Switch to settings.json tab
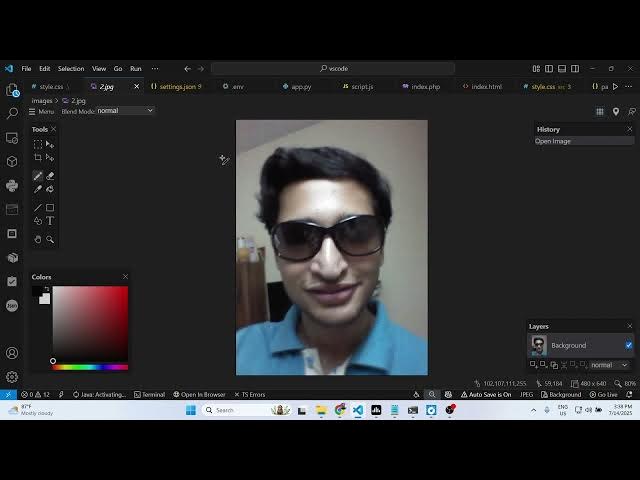 [176, 87]
